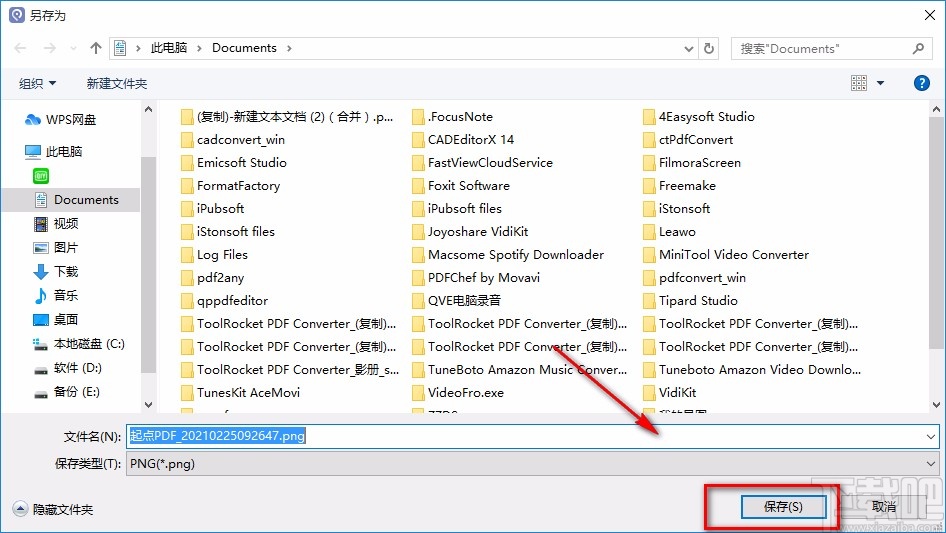
Task: Open 桌面 in sidebar
Action: point(56,319)
